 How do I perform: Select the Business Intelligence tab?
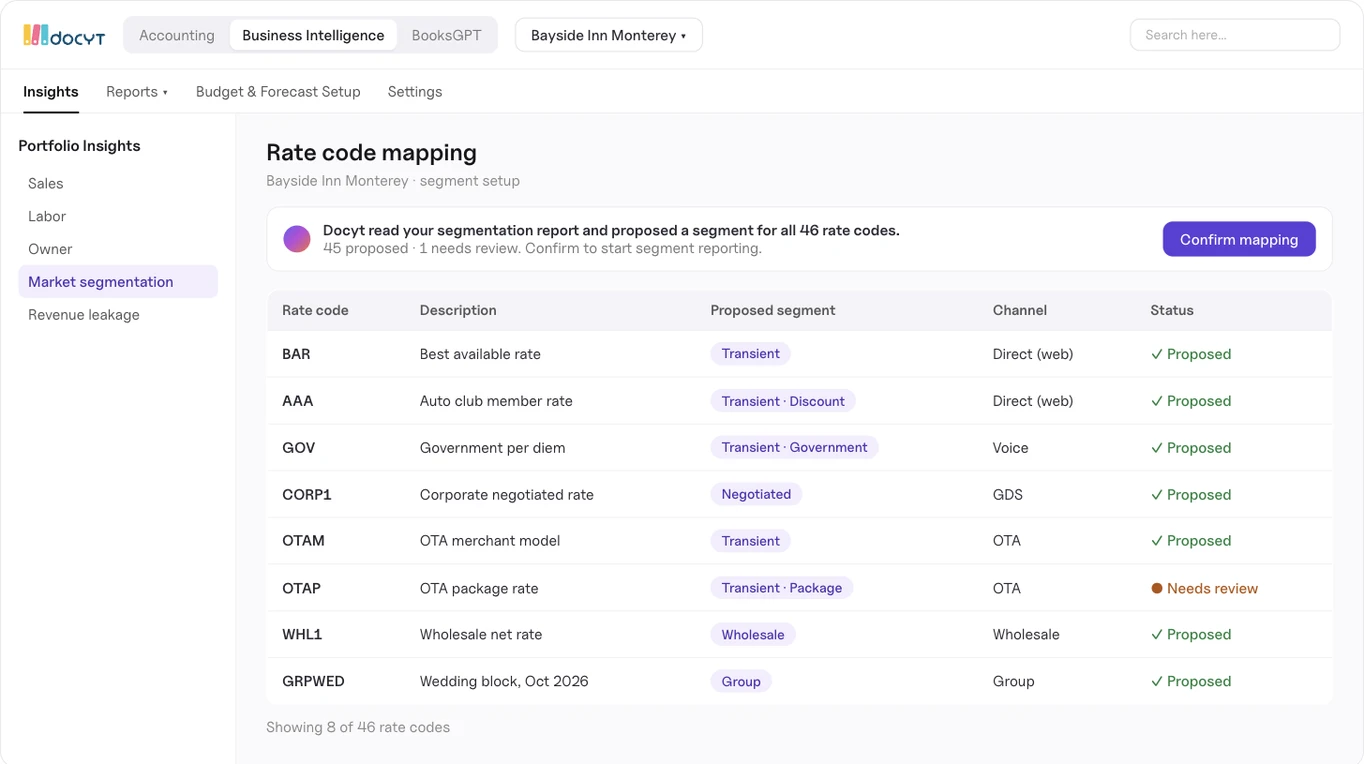point(313,35)
